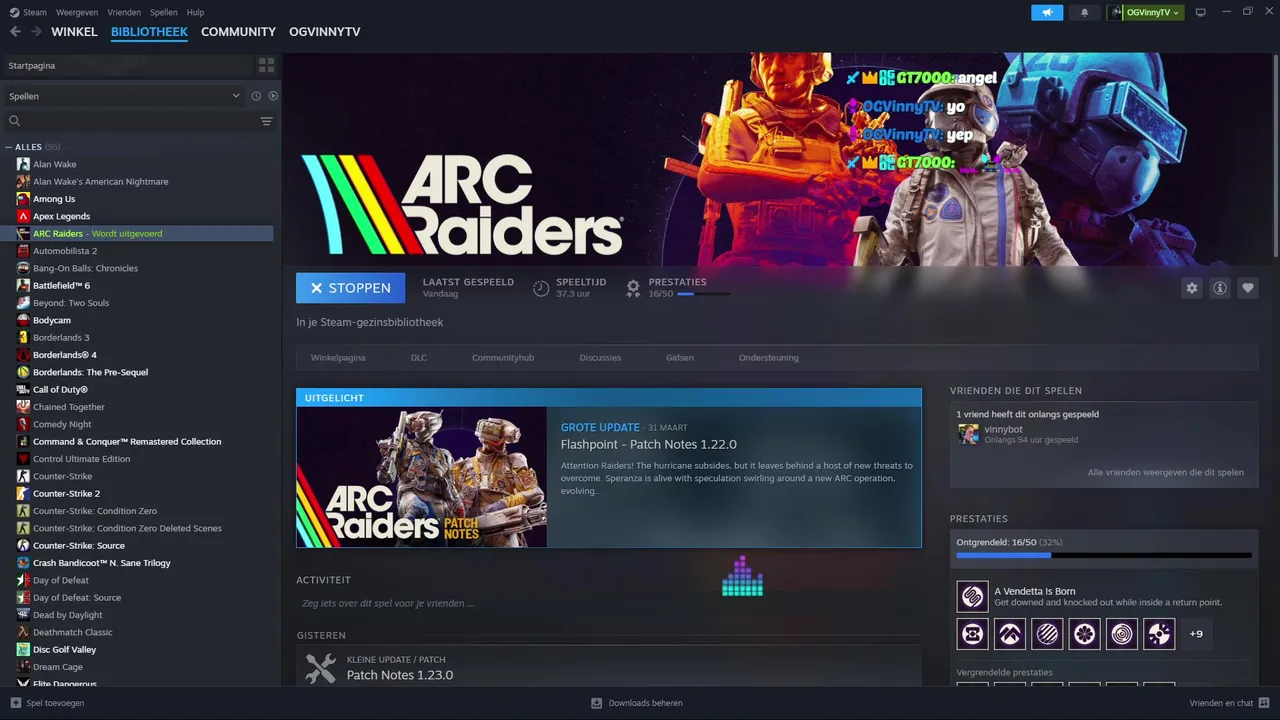Open the OGVINNYTV profile tab
1280x720 pixels.
click(324, 32)
